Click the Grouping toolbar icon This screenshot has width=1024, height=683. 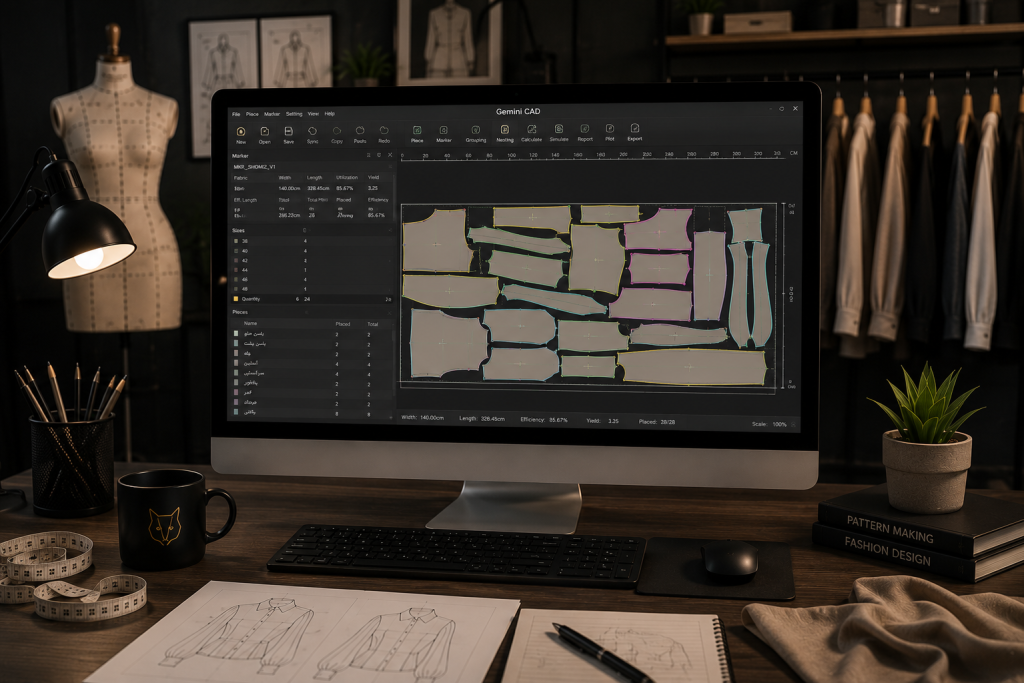click(475, 130)
